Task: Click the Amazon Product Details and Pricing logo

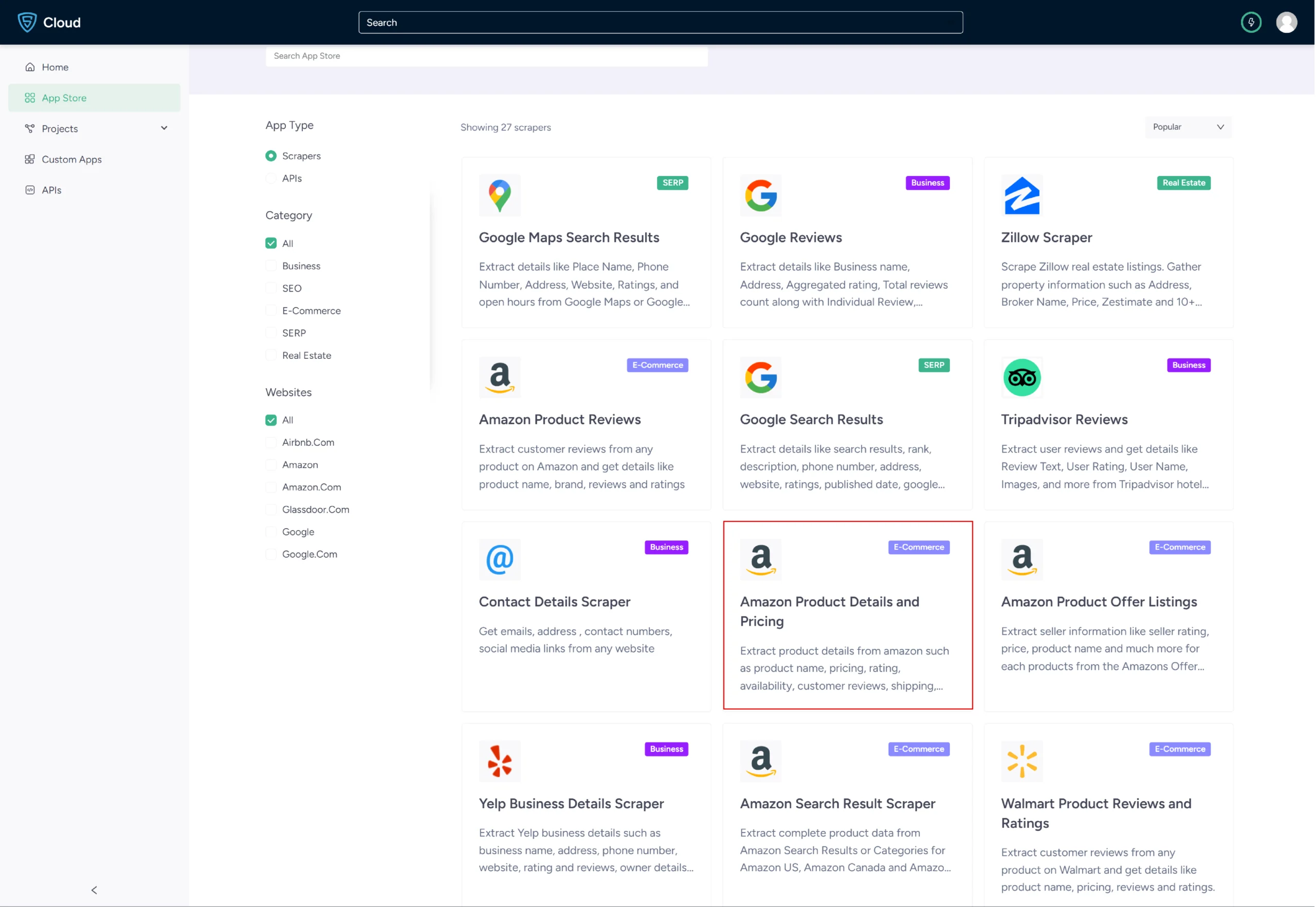Action: coord(760,560)
